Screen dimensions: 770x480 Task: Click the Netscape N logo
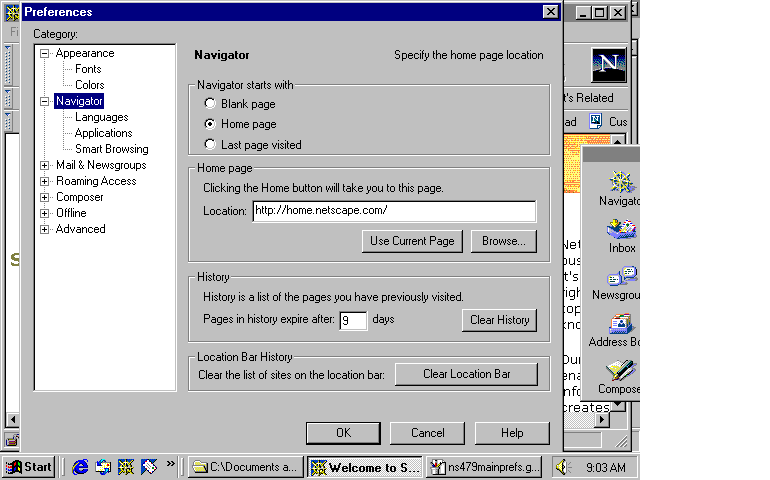pyautogui.click(x=609, y=65)
